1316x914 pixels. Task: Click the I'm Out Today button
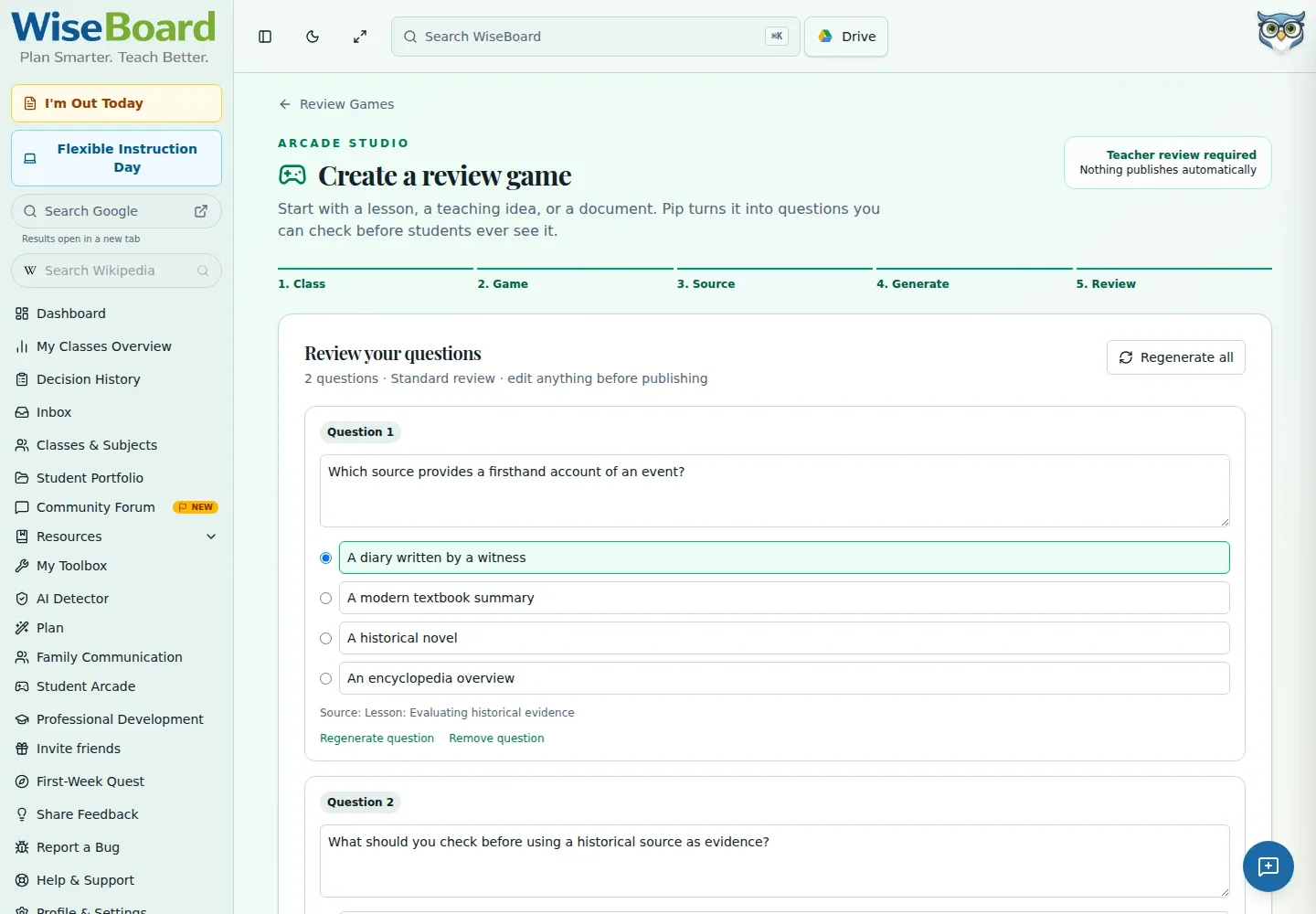pyautogui.click(x=116, y=103)
